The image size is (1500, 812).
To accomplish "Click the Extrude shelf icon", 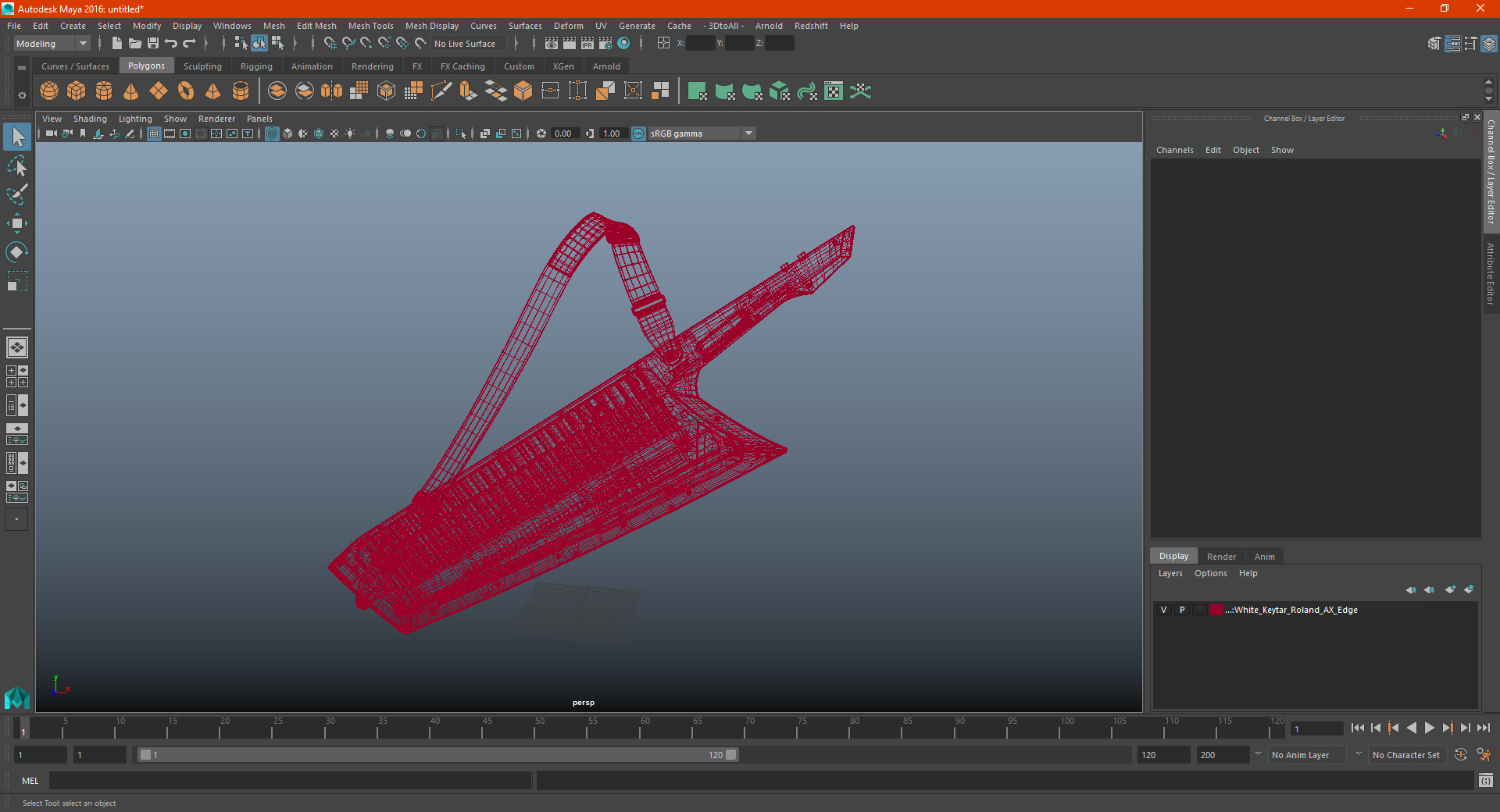I will [469, 91].
